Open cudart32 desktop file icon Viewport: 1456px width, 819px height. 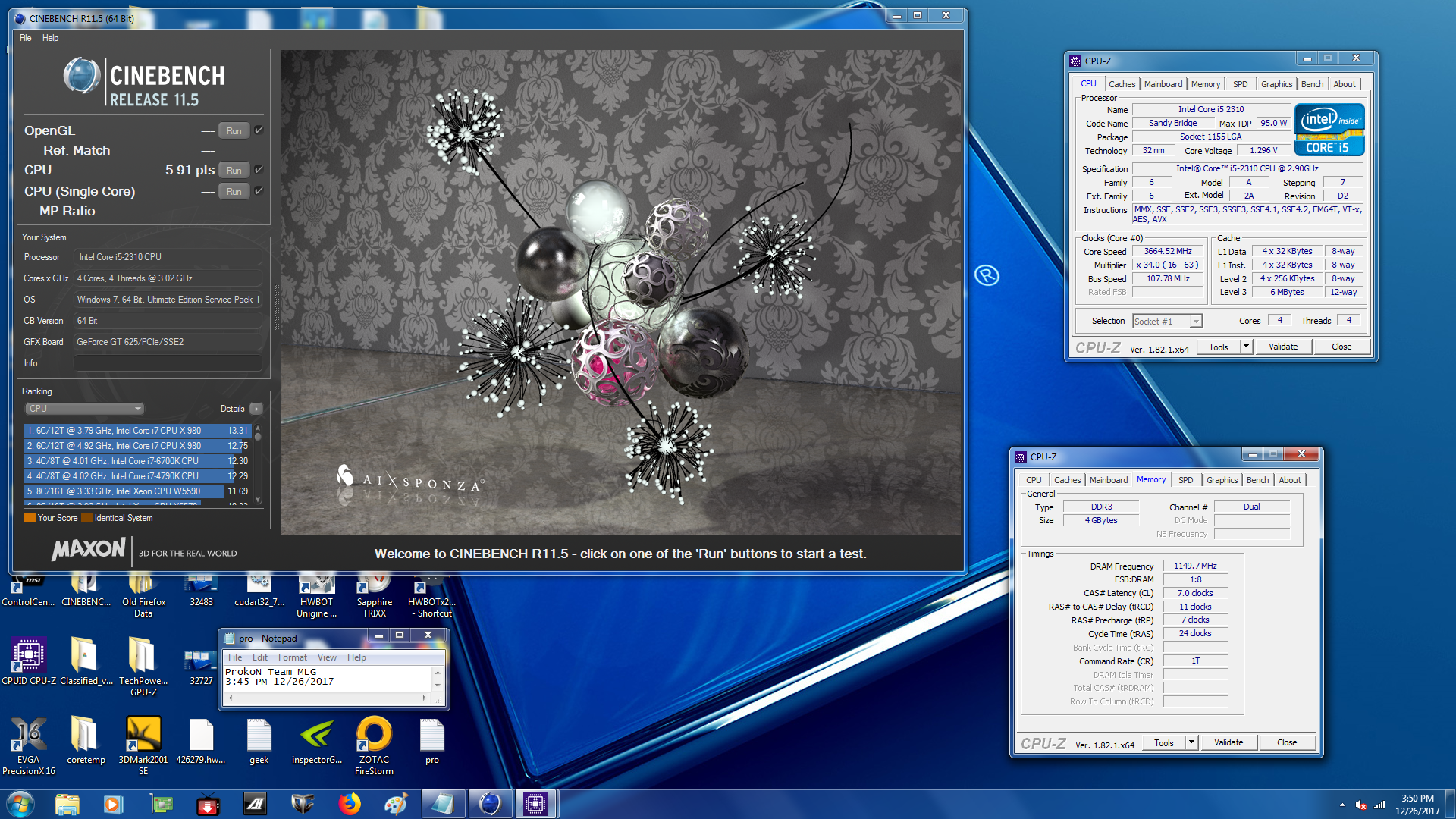click(259, 591)
